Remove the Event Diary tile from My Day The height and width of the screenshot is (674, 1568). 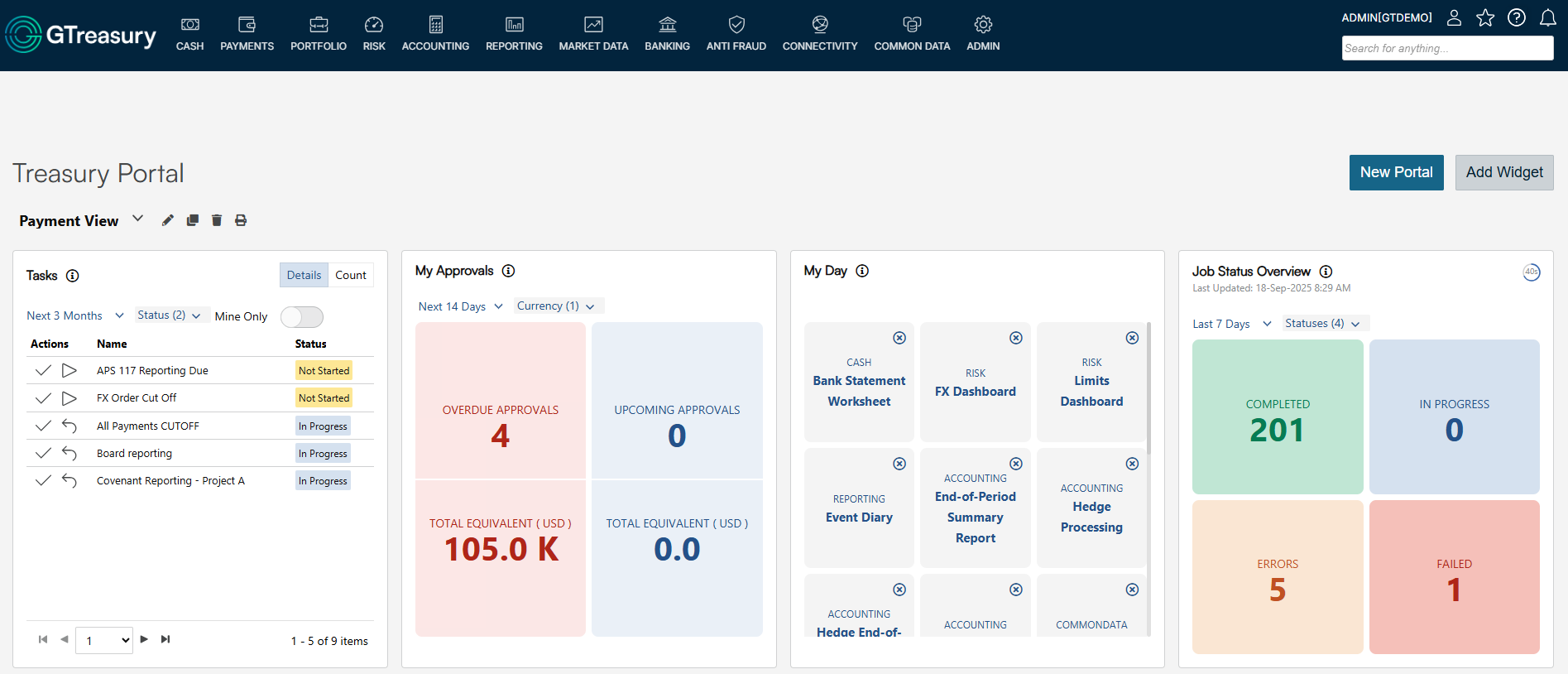pyautogui.click(x=899, y=464)
